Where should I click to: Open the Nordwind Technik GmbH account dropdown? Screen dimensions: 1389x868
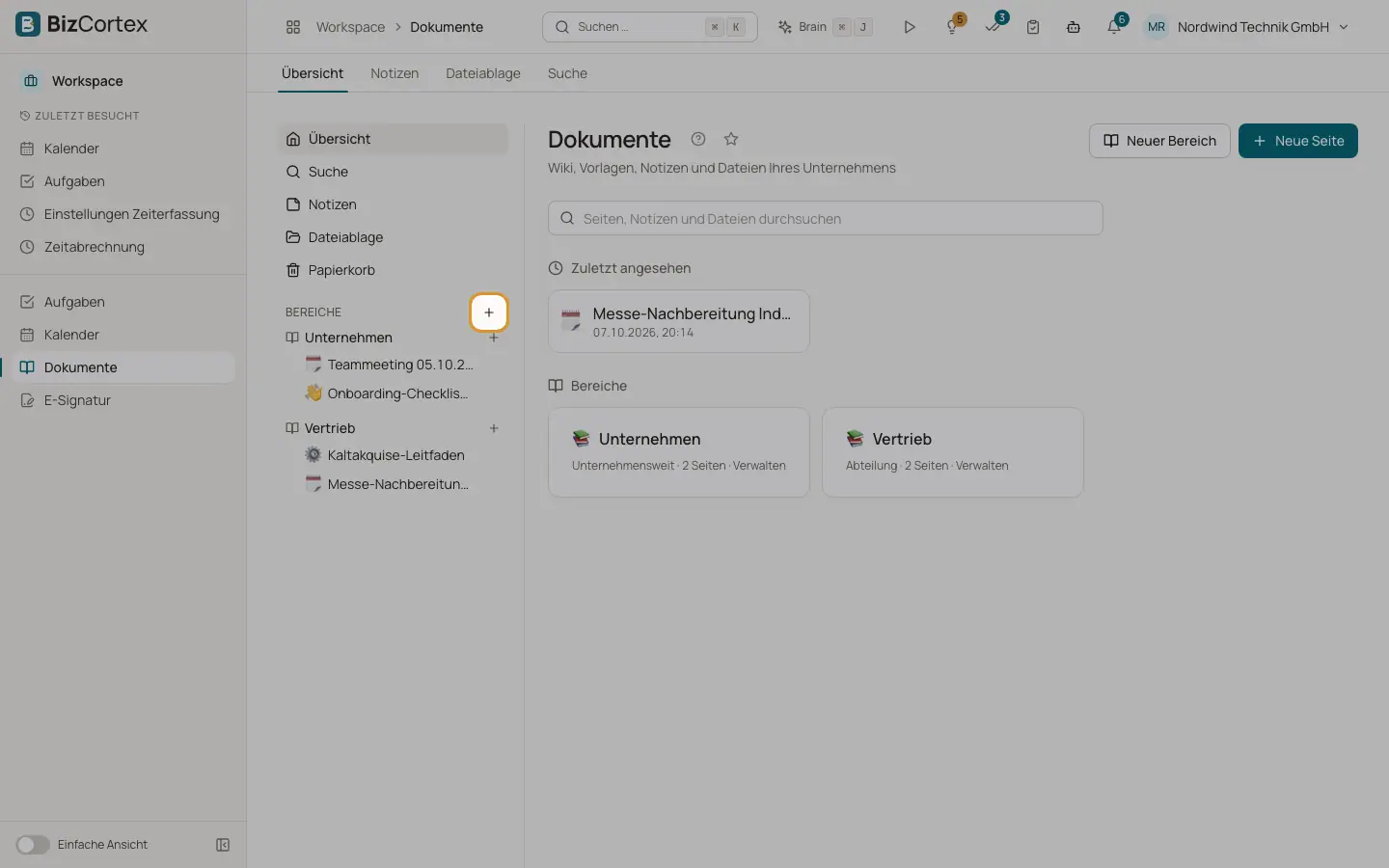(x=1247, y=27)
